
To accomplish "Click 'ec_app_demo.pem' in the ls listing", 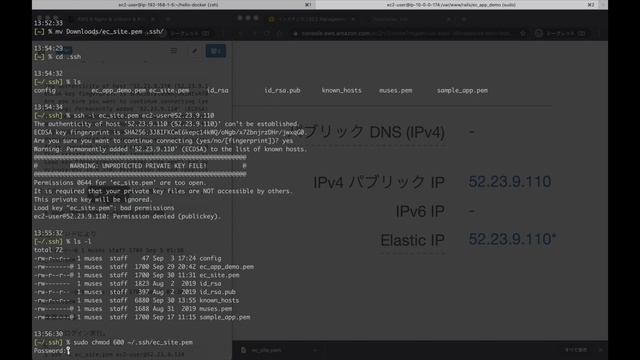I will (119, 91).
